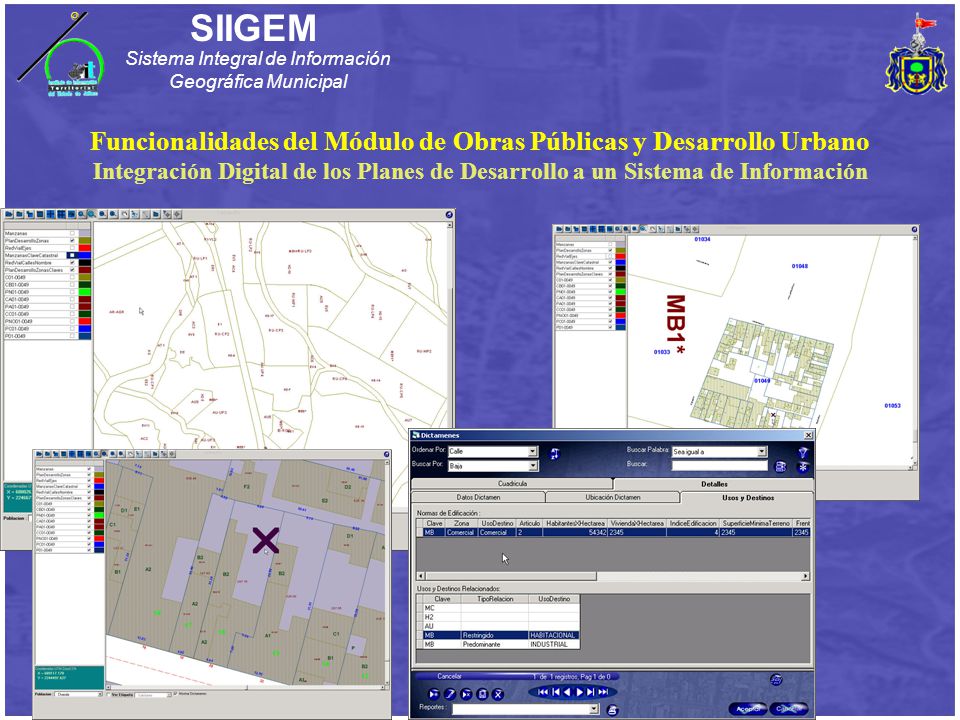Click into the Buscar text field

pos(719,466)
